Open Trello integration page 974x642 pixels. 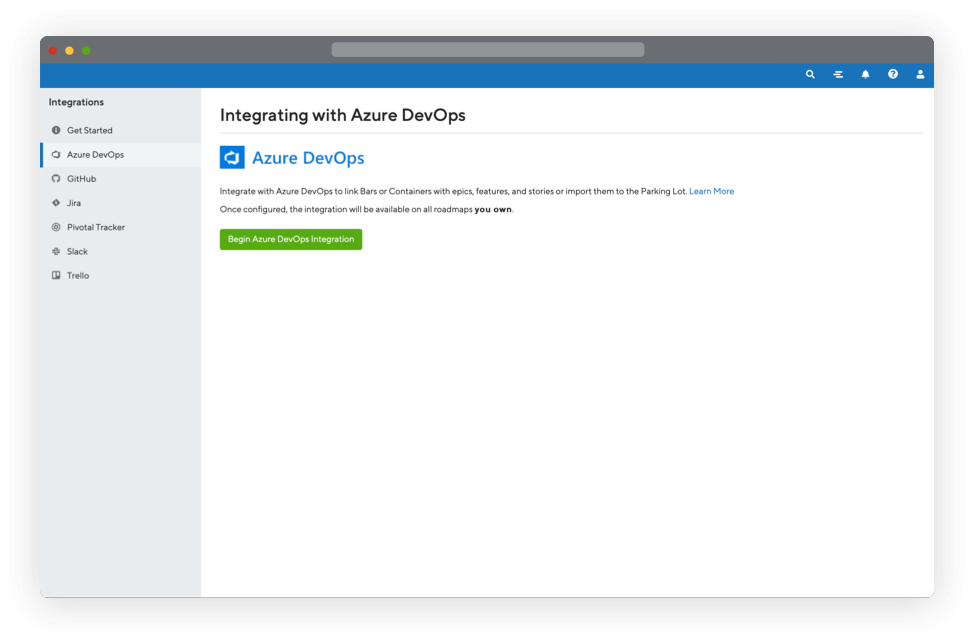coord(121,276)
